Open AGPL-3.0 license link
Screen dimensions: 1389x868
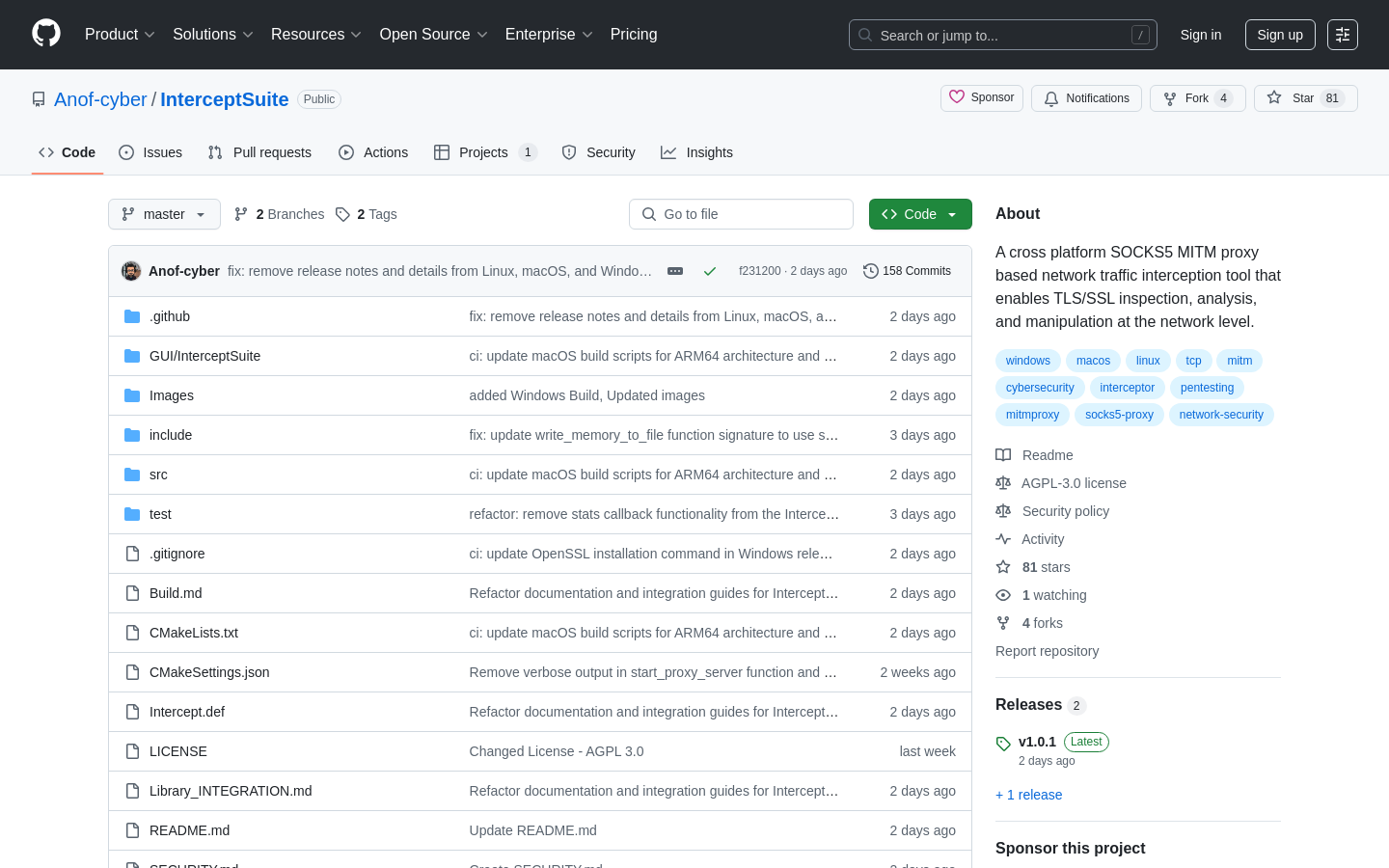pos(1061,483)
